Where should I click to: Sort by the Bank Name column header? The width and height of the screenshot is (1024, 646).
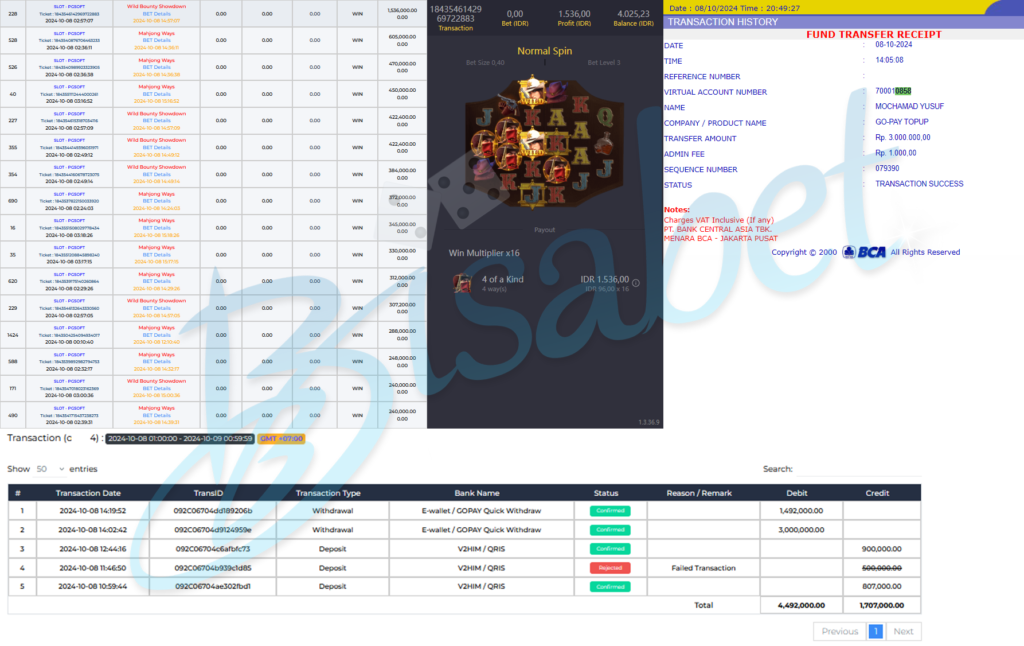477,493
